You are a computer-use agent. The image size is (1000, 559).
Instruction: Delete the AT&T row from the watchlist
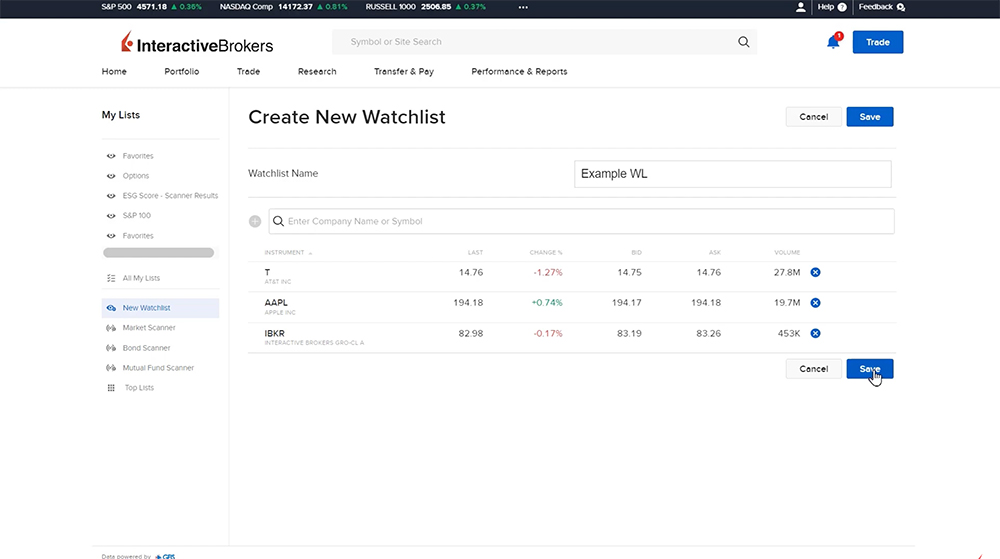tap(815, 272)
